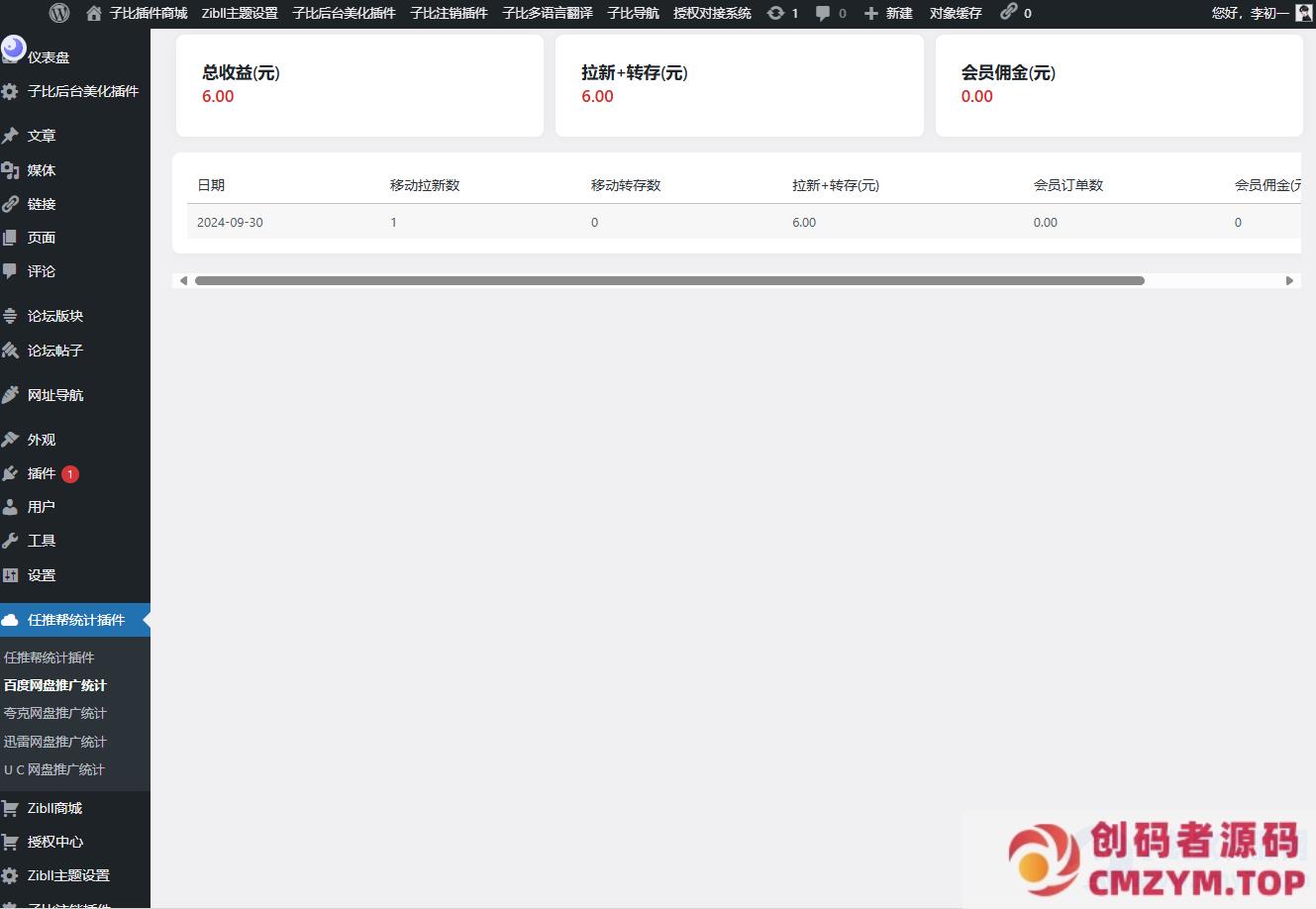Click the purple moon theme icon
The image size is (1316, 909).
(13, 48)
